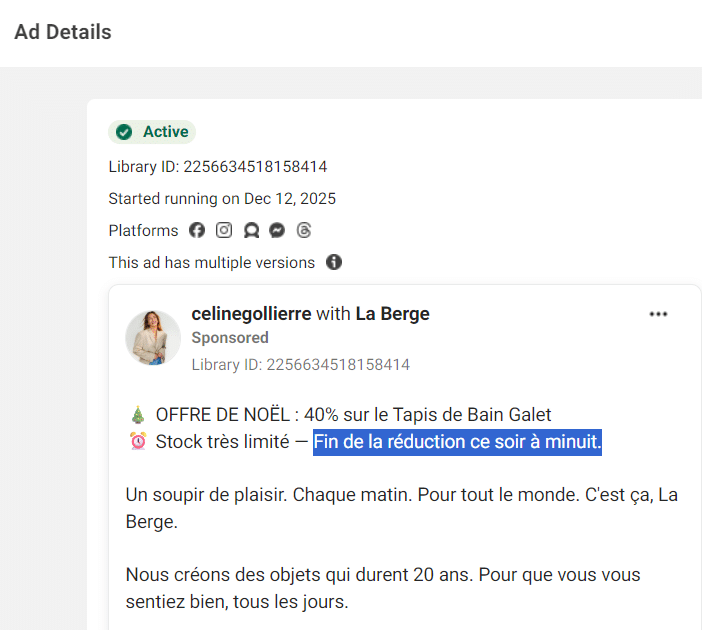Click highlighted Fin de la réduction text
The image size is (702, 630).
457,442
